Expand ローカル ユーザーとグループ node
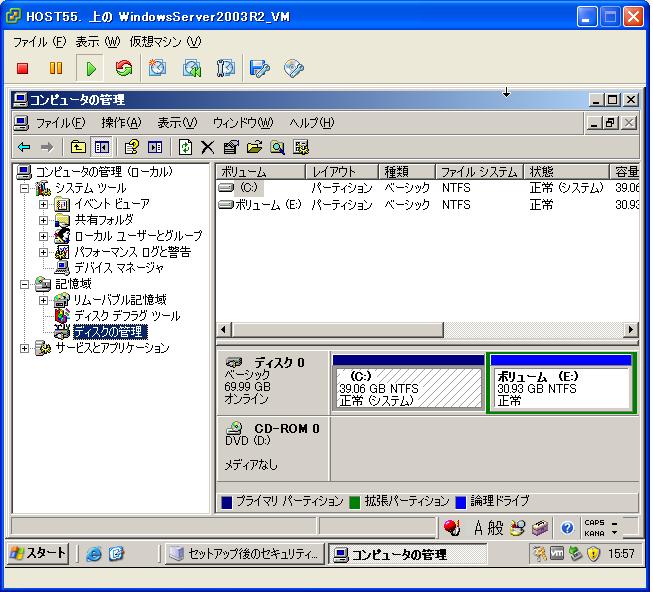Screen dimensions: 653x592 [43, 236]
